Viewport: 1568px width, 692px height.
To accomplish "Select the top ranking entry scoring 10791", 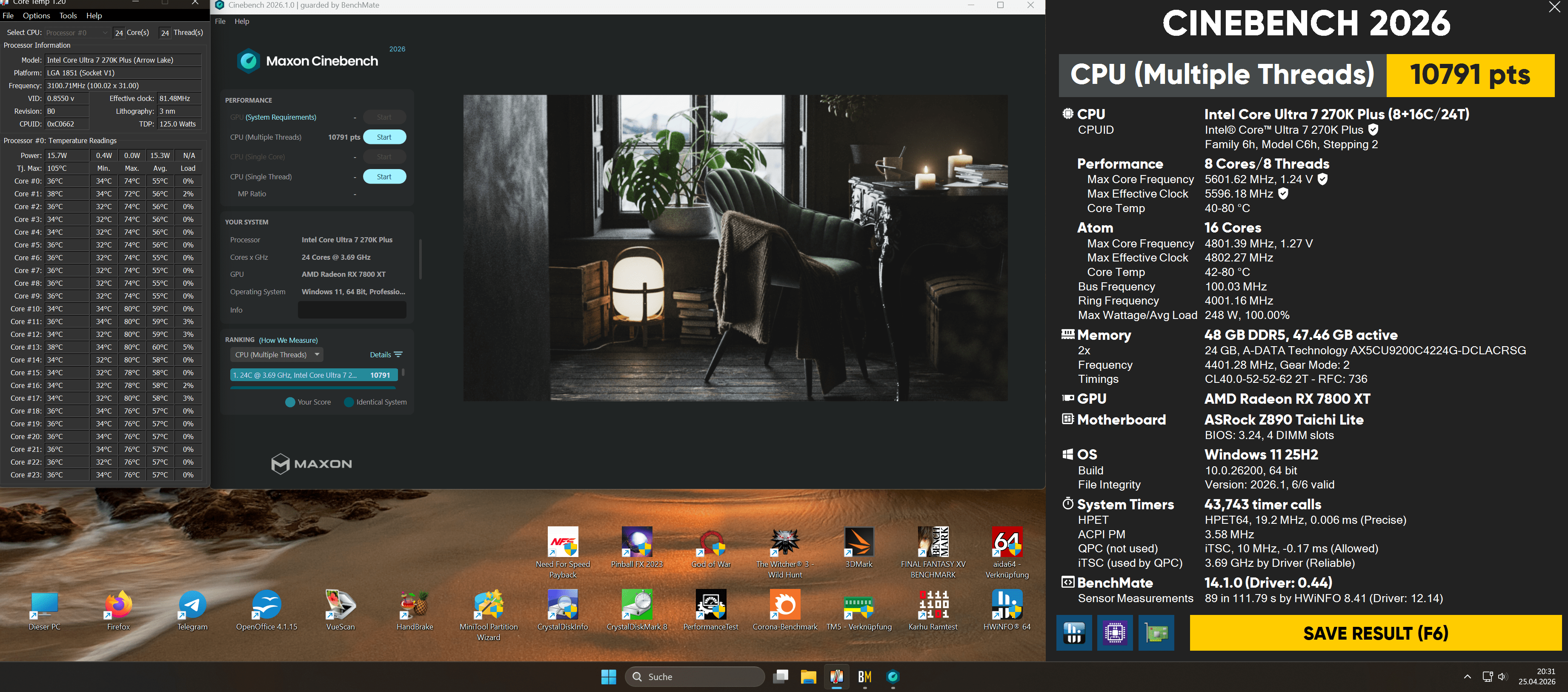I will tap(314, 375).
